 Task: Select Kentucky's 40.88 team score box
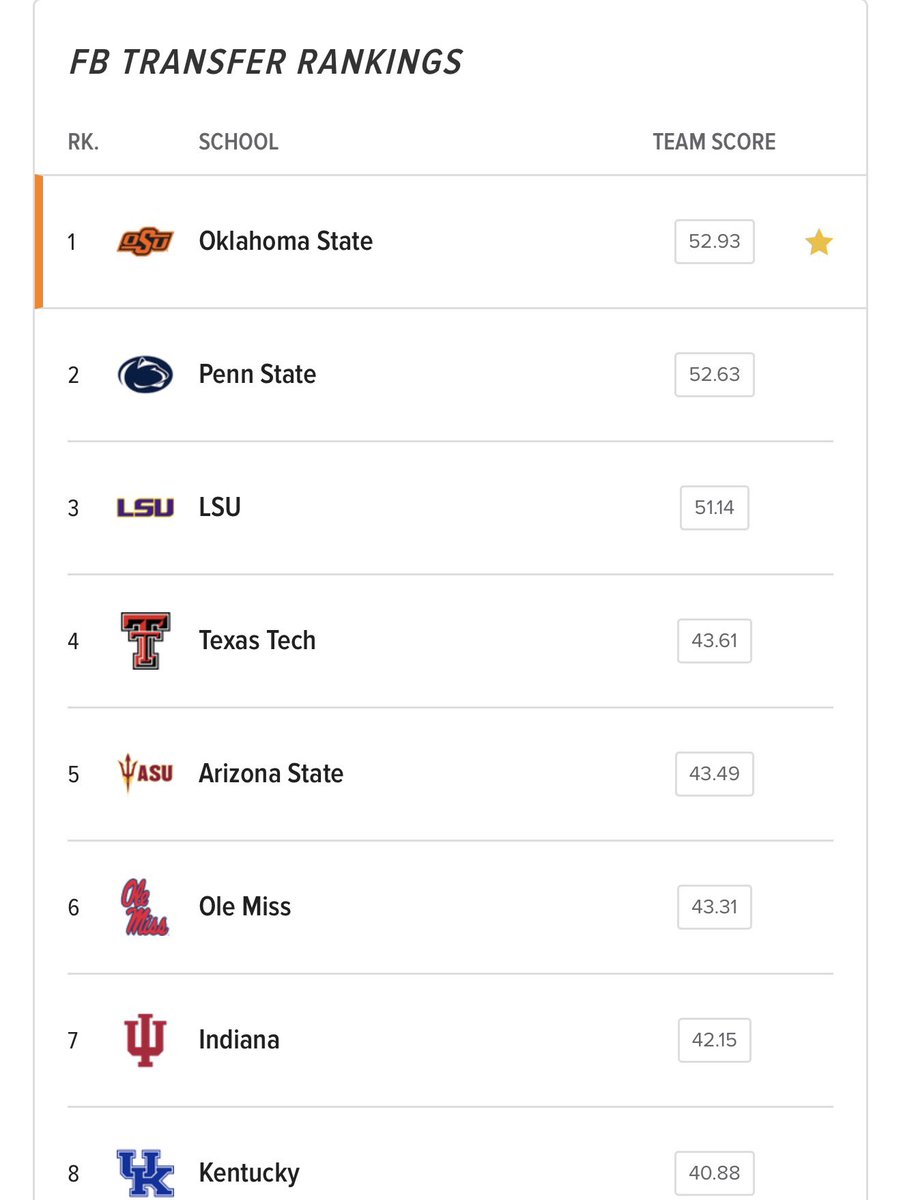(x=714, y=1173)
